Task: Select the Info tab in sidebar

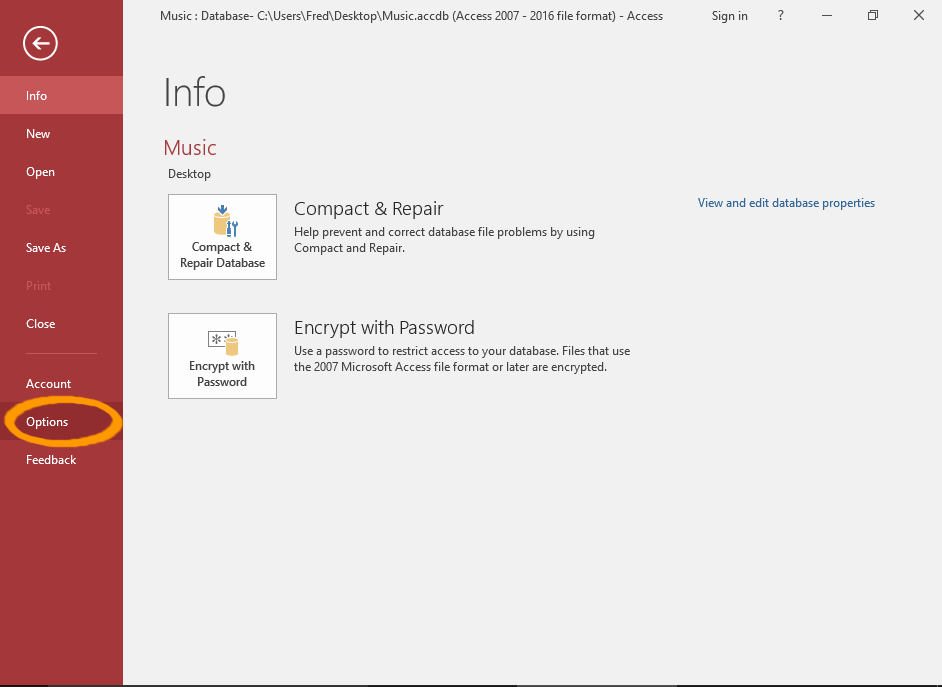Action: (37, 96)
